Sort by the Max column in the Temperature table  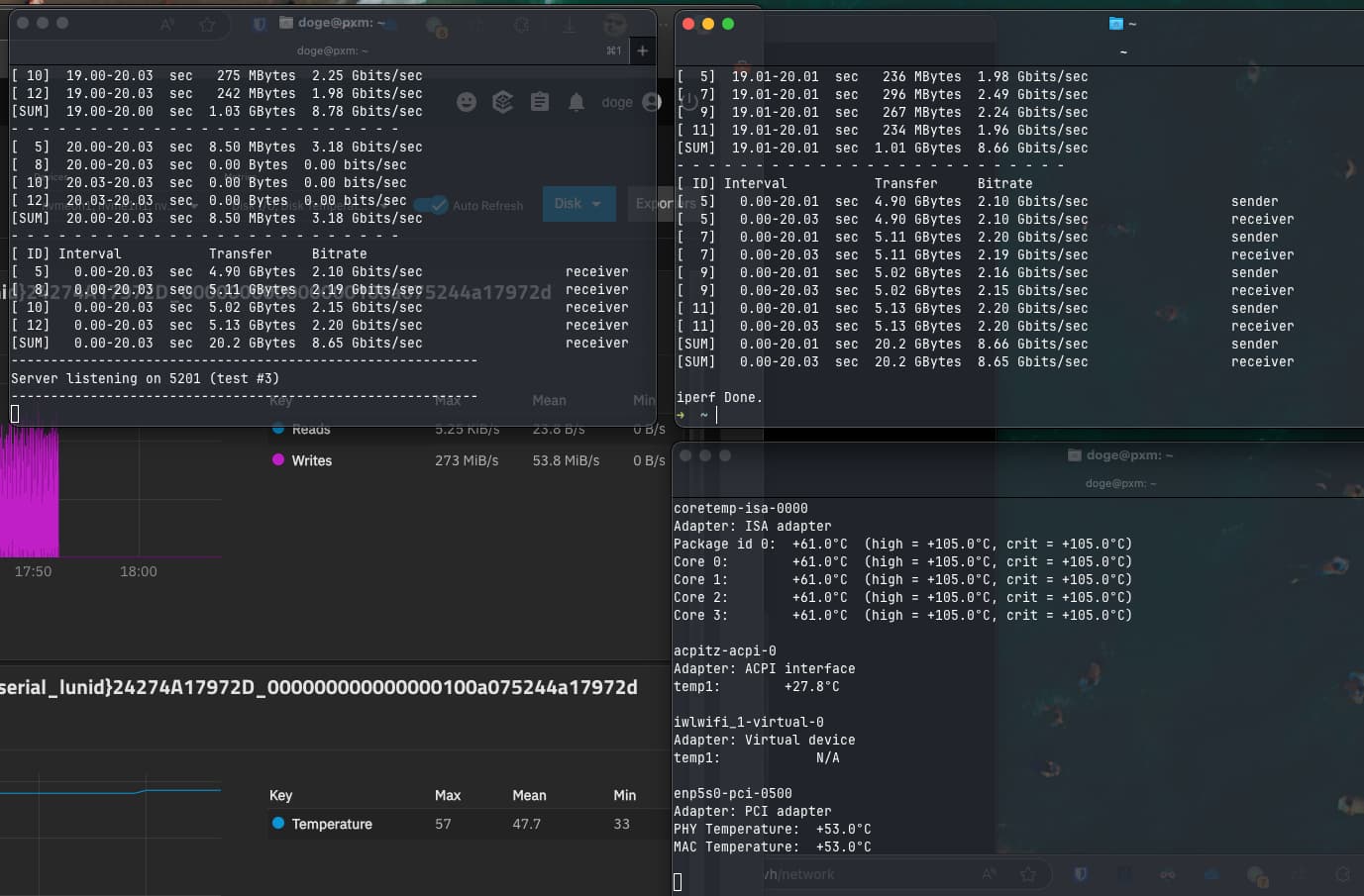coord(448,795)
